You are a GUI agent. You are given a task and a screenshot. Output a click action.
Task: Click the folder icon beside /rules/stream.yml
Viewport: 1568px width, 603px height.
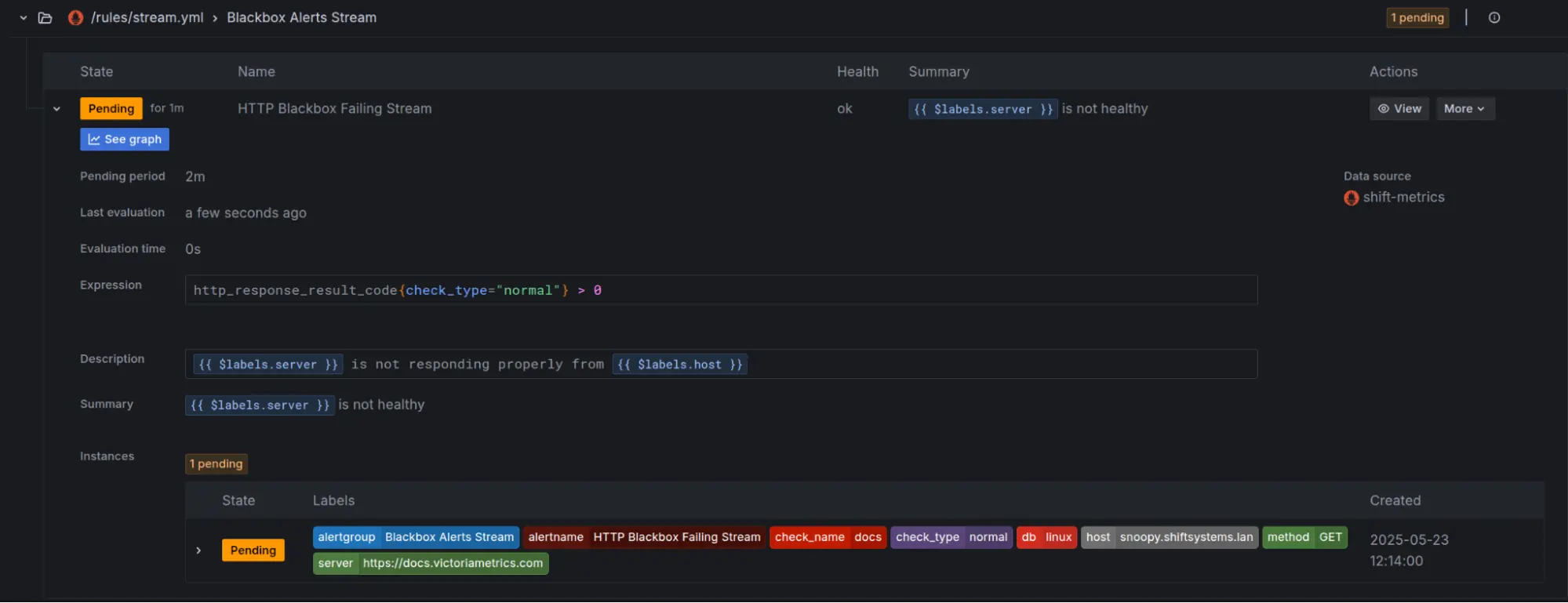point(45,17)
